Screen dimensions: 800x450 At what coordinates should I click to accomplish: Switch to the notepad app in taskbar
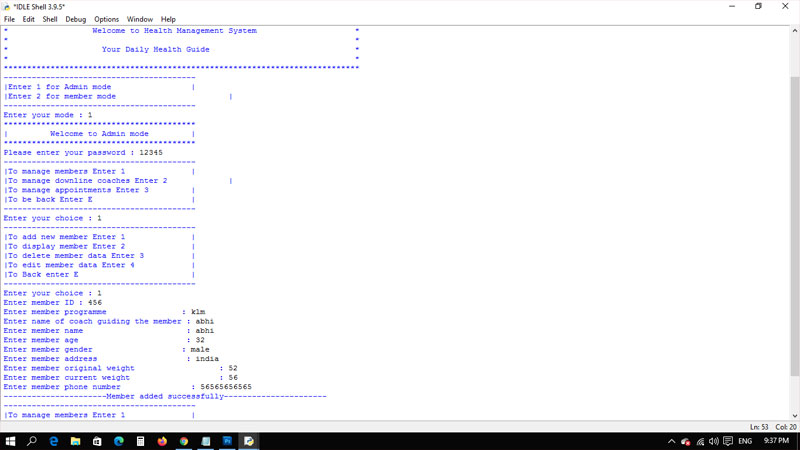tap(206, 441)
